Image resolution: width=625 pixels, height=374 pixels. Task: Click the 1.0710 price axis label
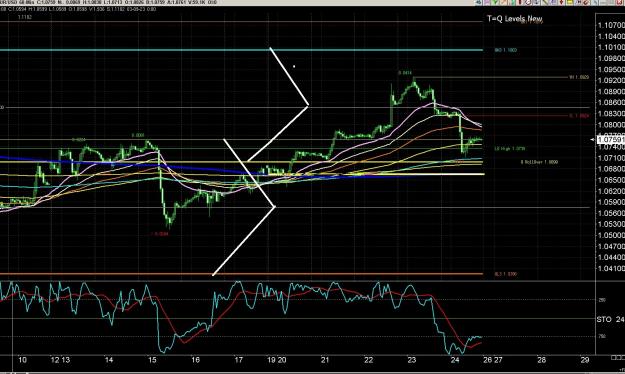pos(611,158)
